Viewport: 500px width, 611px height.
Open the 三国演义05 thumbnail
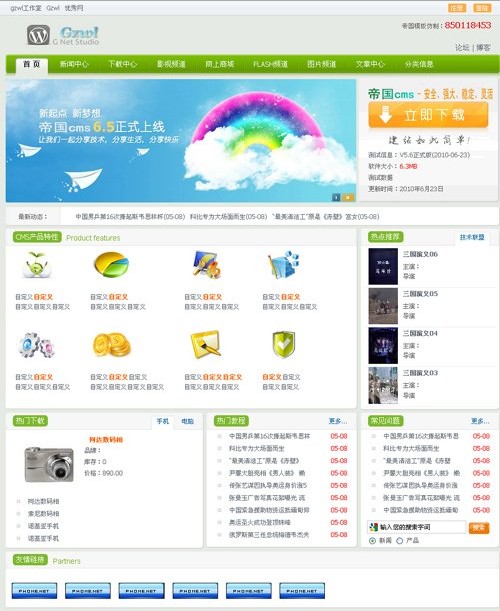383,306
